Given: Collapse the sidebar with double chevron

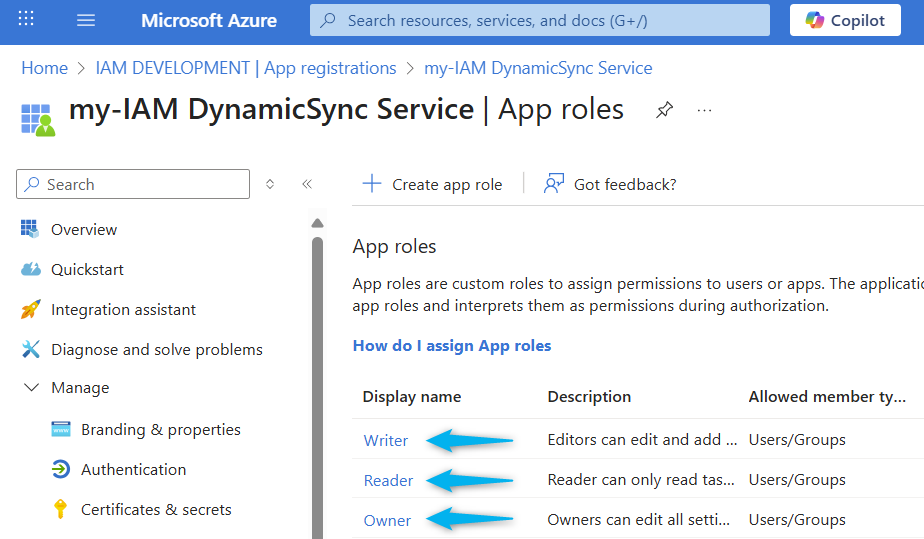Looking at the screenshot, I should 307,184.
